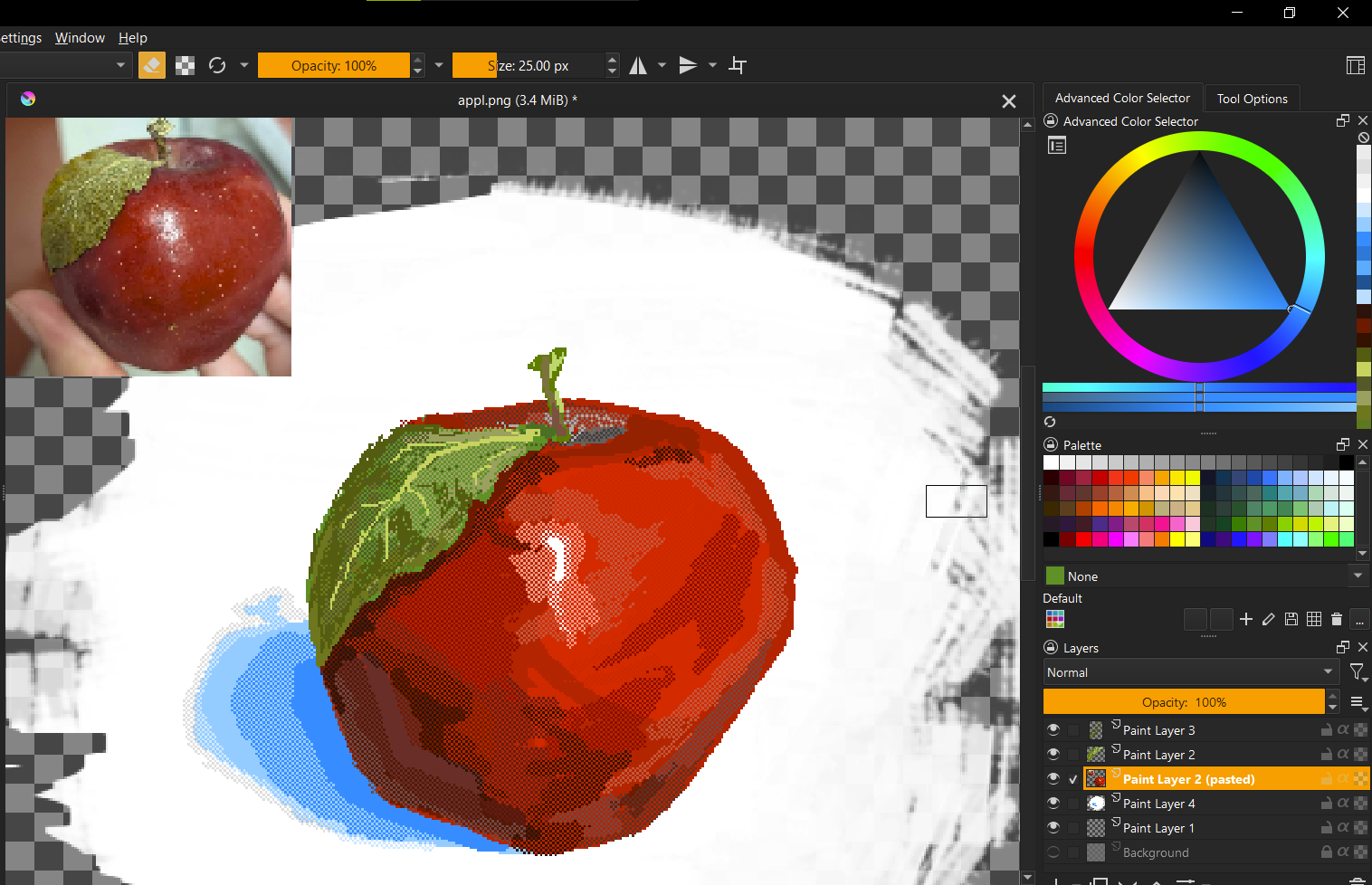Click the palette ellipsis button
Screen dimensions: 1372x885
click(x=1359, y=619)
